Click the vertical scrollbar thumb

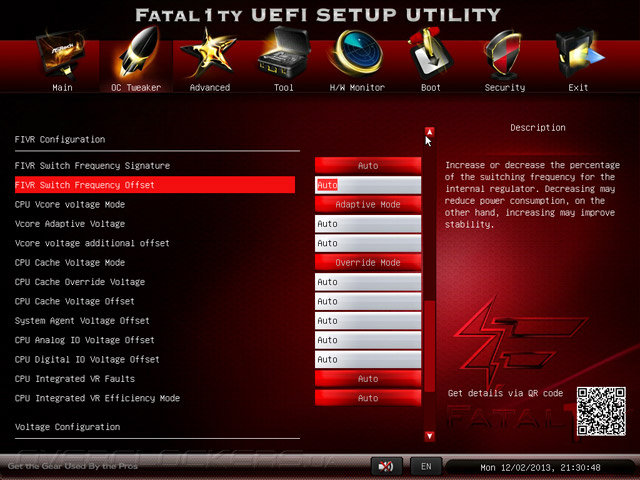coord(429,347)
